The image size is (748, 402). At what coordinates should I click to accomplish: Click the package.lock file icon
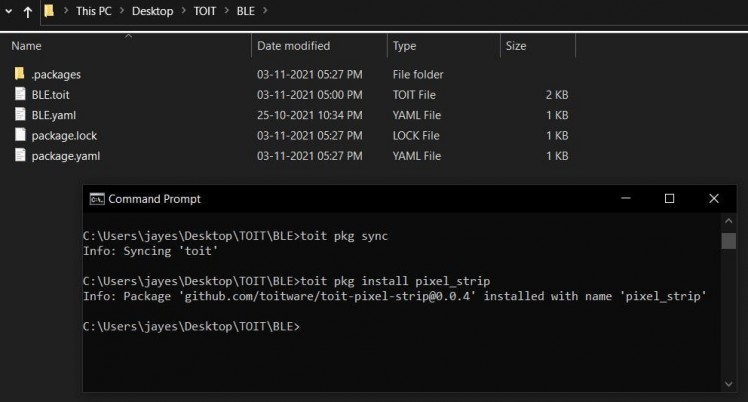pyautogui.click(x=19, y=135)
